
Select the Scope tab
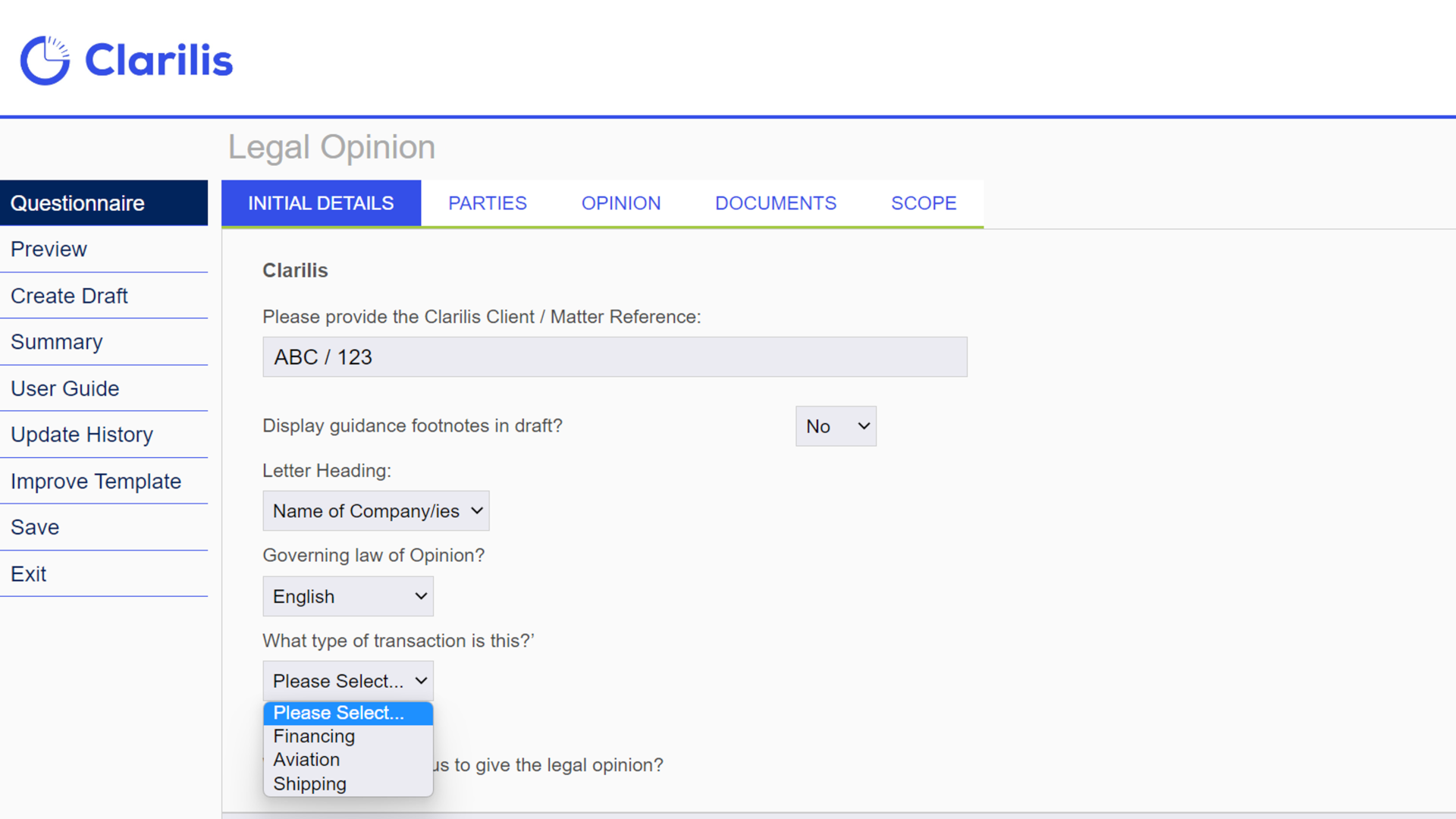(x=924, y=203)
